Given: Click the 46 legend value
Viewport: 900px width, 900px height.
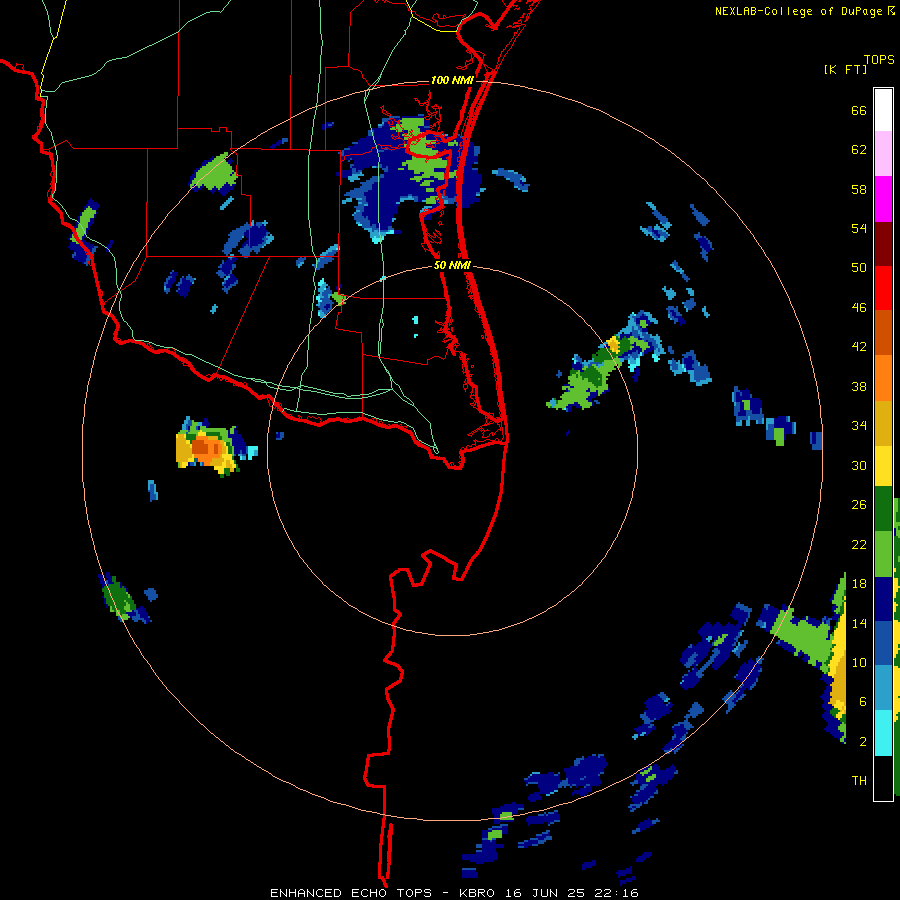Looking at the screenshot, I should pos(859,308).
